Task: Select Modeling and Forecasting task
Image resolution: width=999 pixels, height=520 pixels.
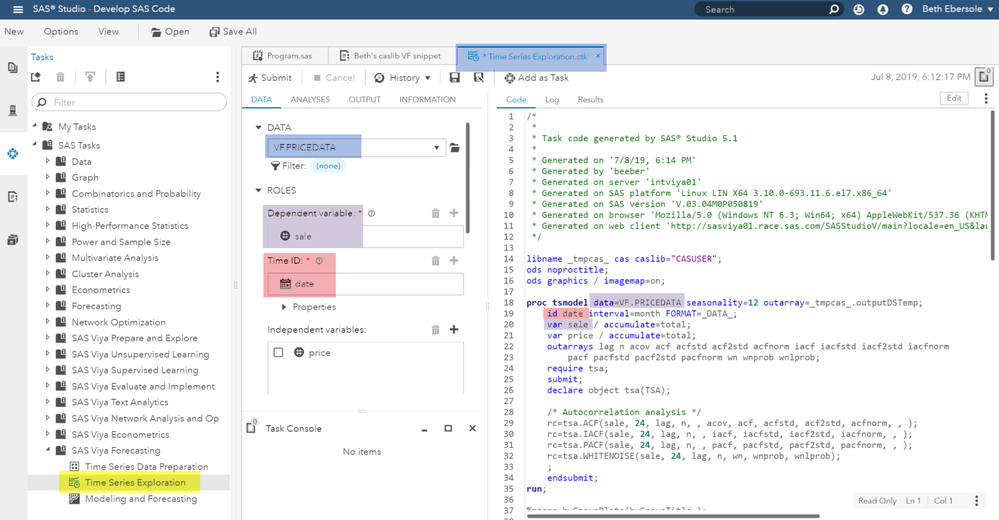Action: click(140, 499)
